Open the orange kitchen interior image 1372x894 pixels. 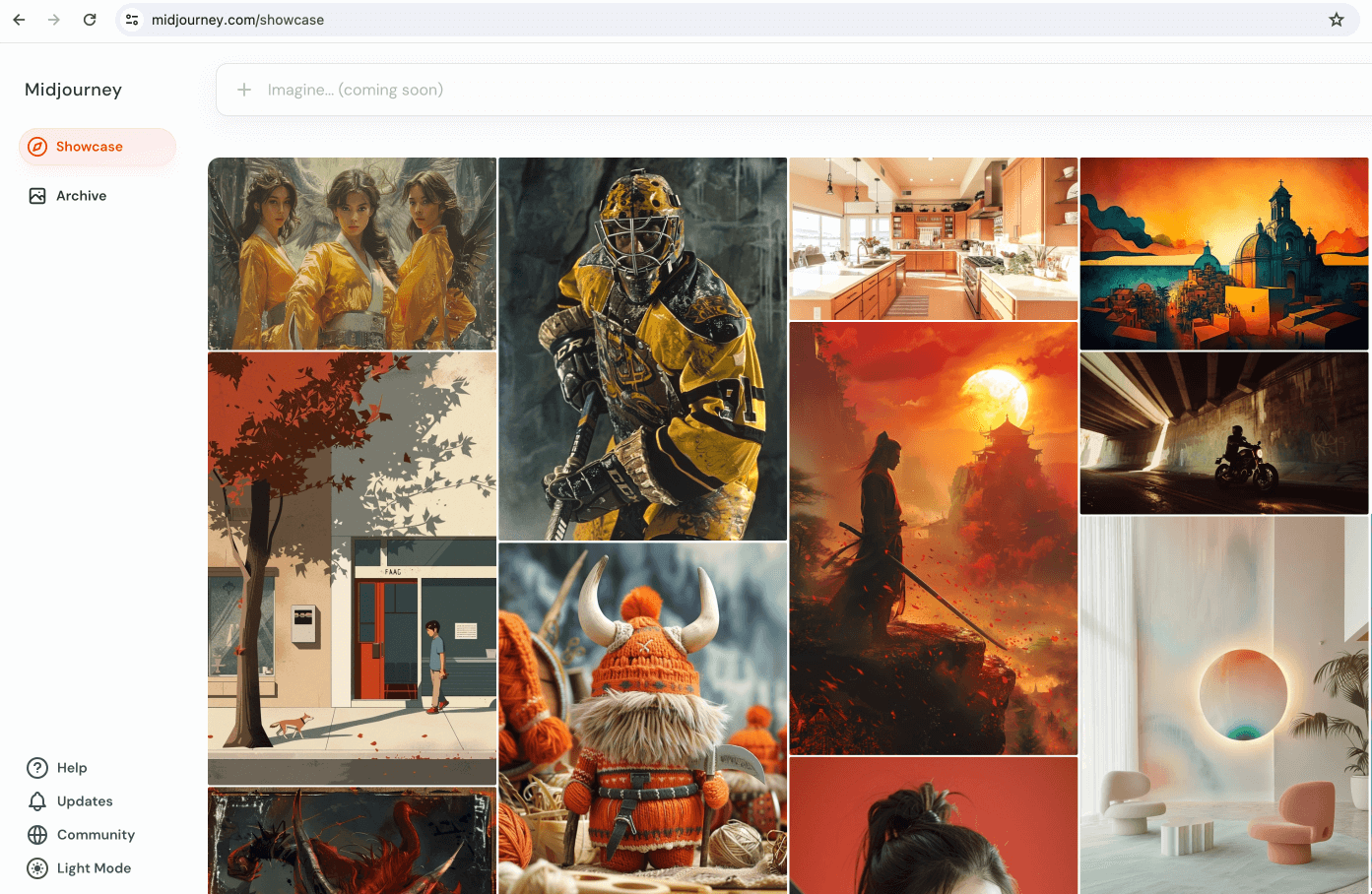[x=933, y=238]
